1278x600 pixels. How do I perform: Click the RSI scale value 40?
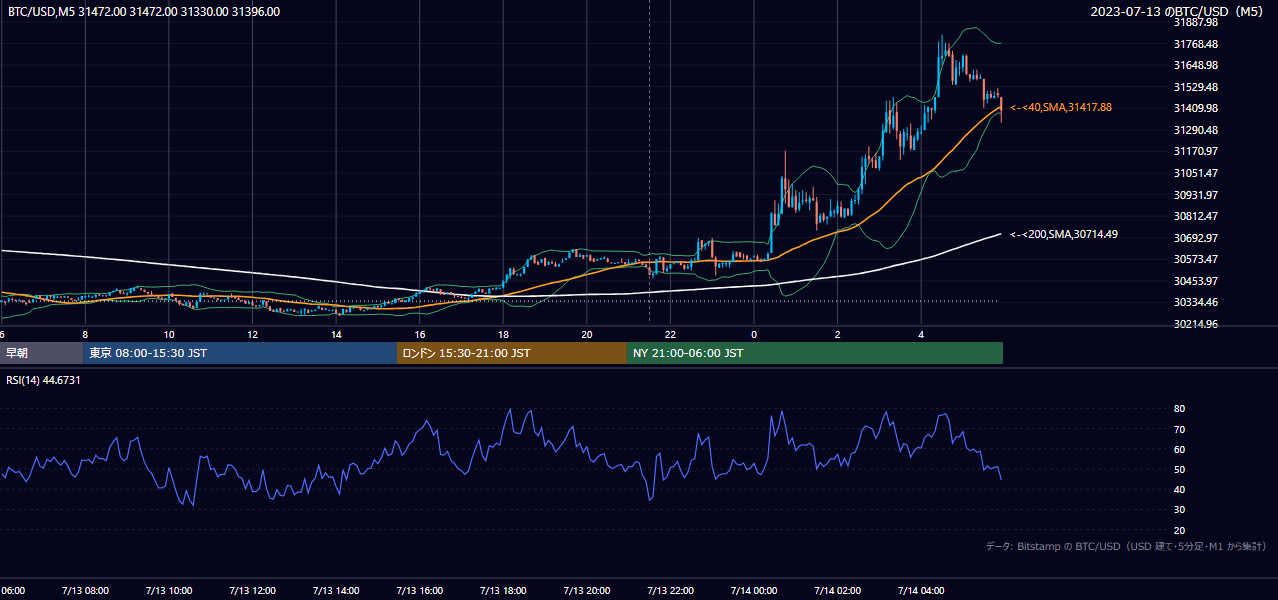tap(1179, 489)
